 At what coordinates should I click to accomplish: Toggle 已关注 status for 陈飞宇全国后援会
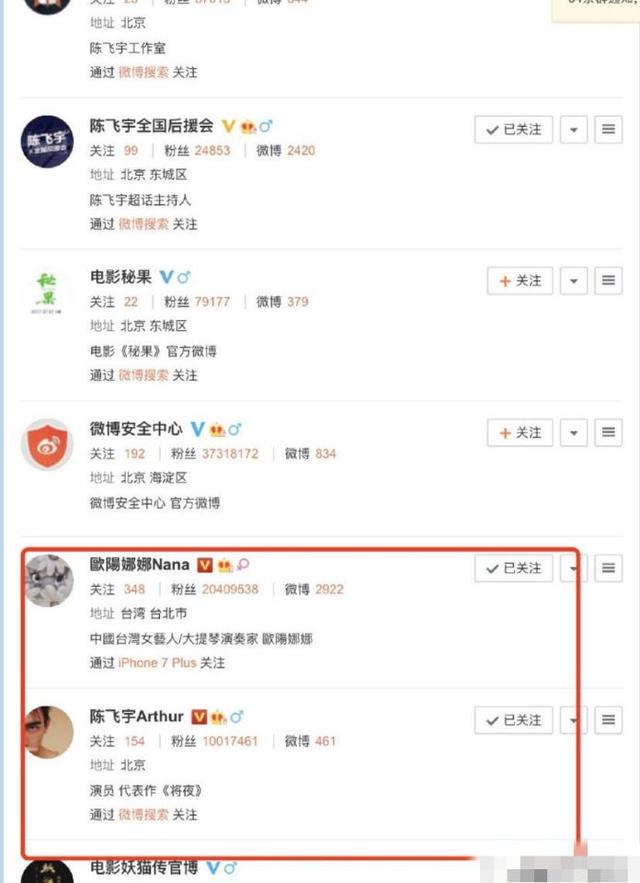click(513, 130)
